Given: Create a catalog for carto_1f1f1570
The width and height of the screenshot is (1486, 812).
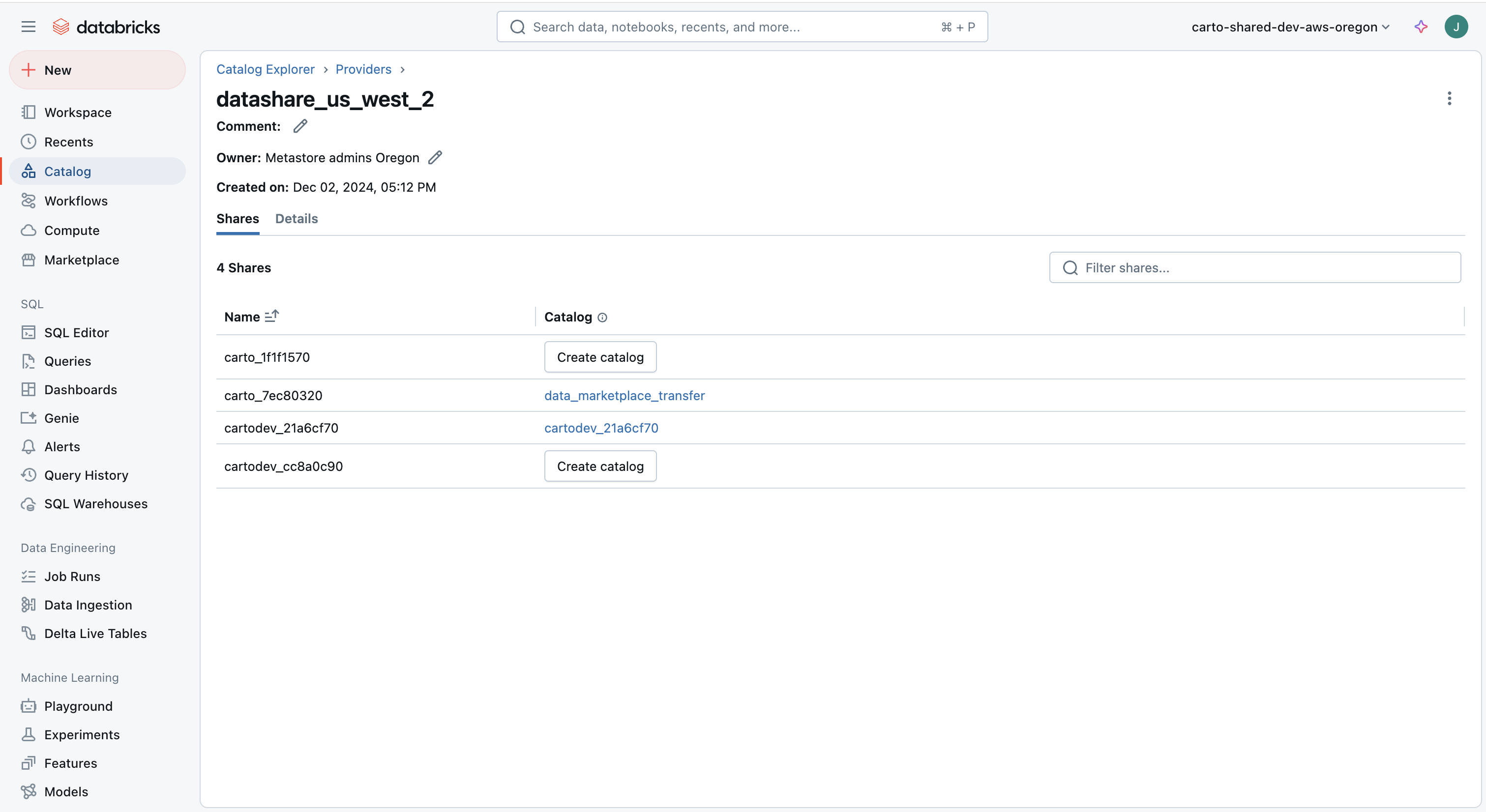Looking at the screenshot, I should [600, 357].
